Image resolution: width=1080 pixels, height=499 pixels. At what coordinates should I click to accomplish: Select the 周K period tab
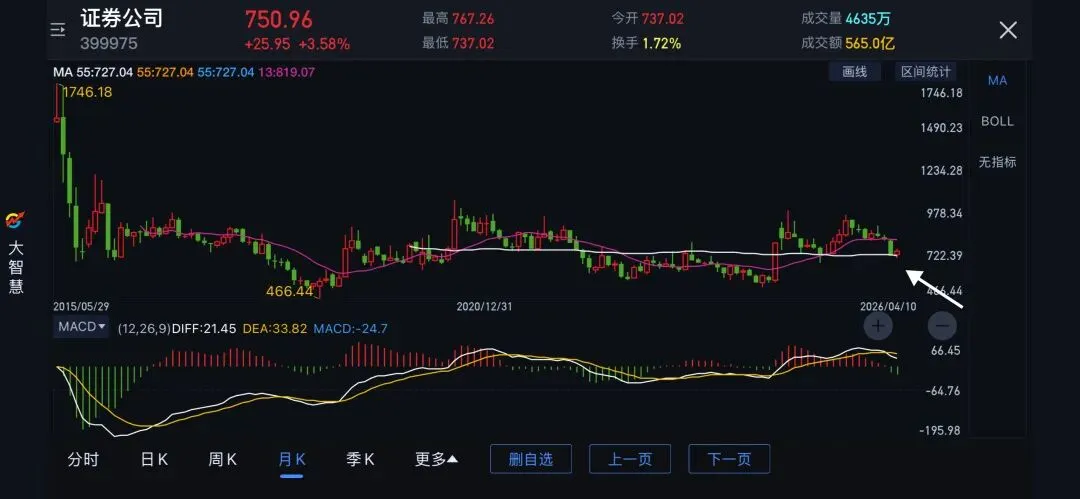pos(222,460)
